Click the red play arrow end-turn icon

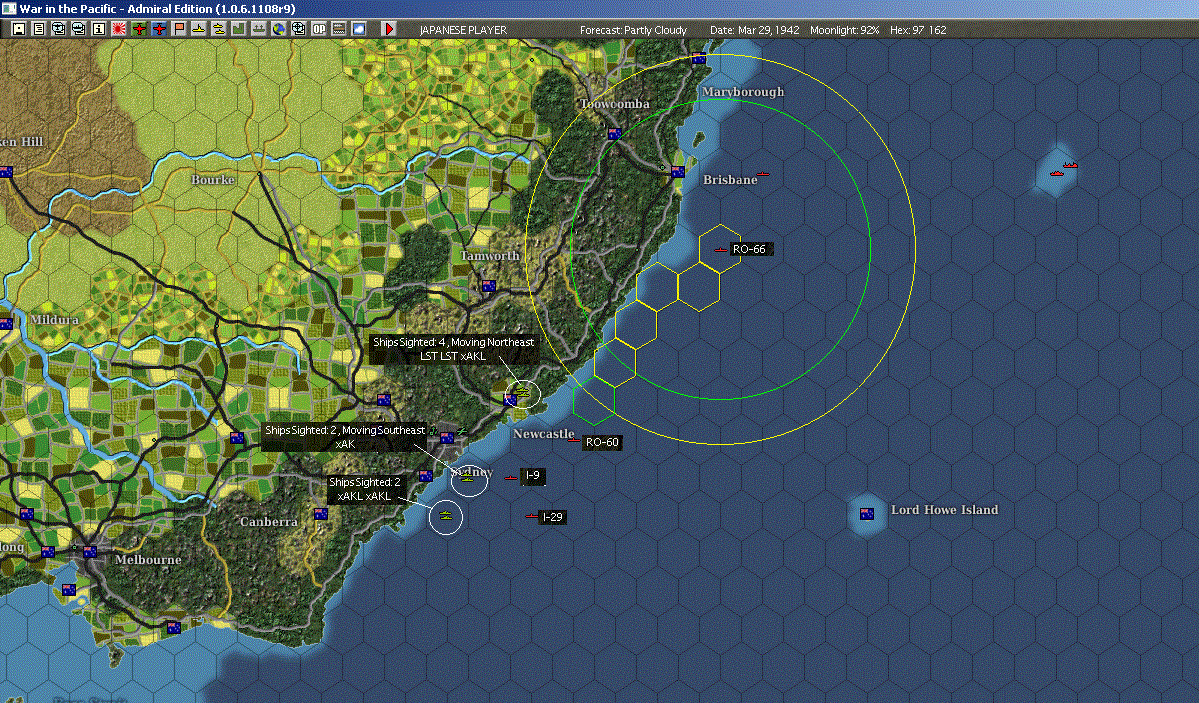click(388, 29)
